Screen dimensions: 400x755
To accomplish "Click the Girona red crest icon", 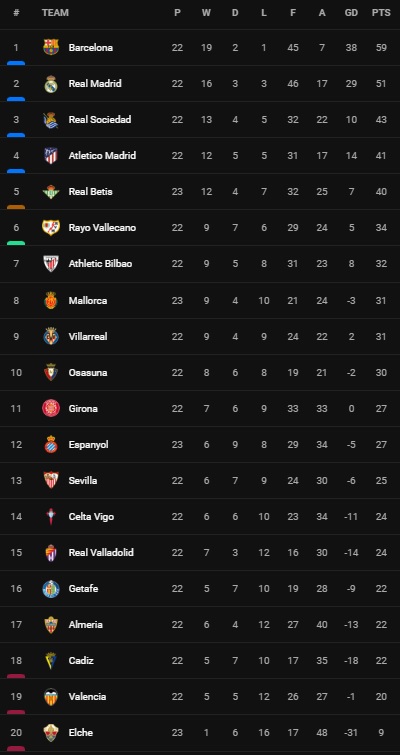I will coord(51,408).
